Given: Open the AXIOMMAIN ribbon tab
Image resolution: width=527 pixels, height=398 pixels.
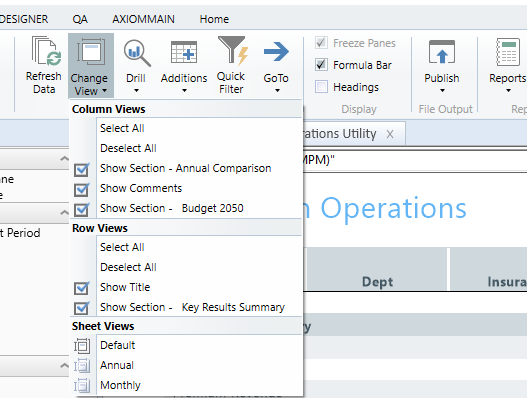Looking at the screenshot, I should point(144,19).
